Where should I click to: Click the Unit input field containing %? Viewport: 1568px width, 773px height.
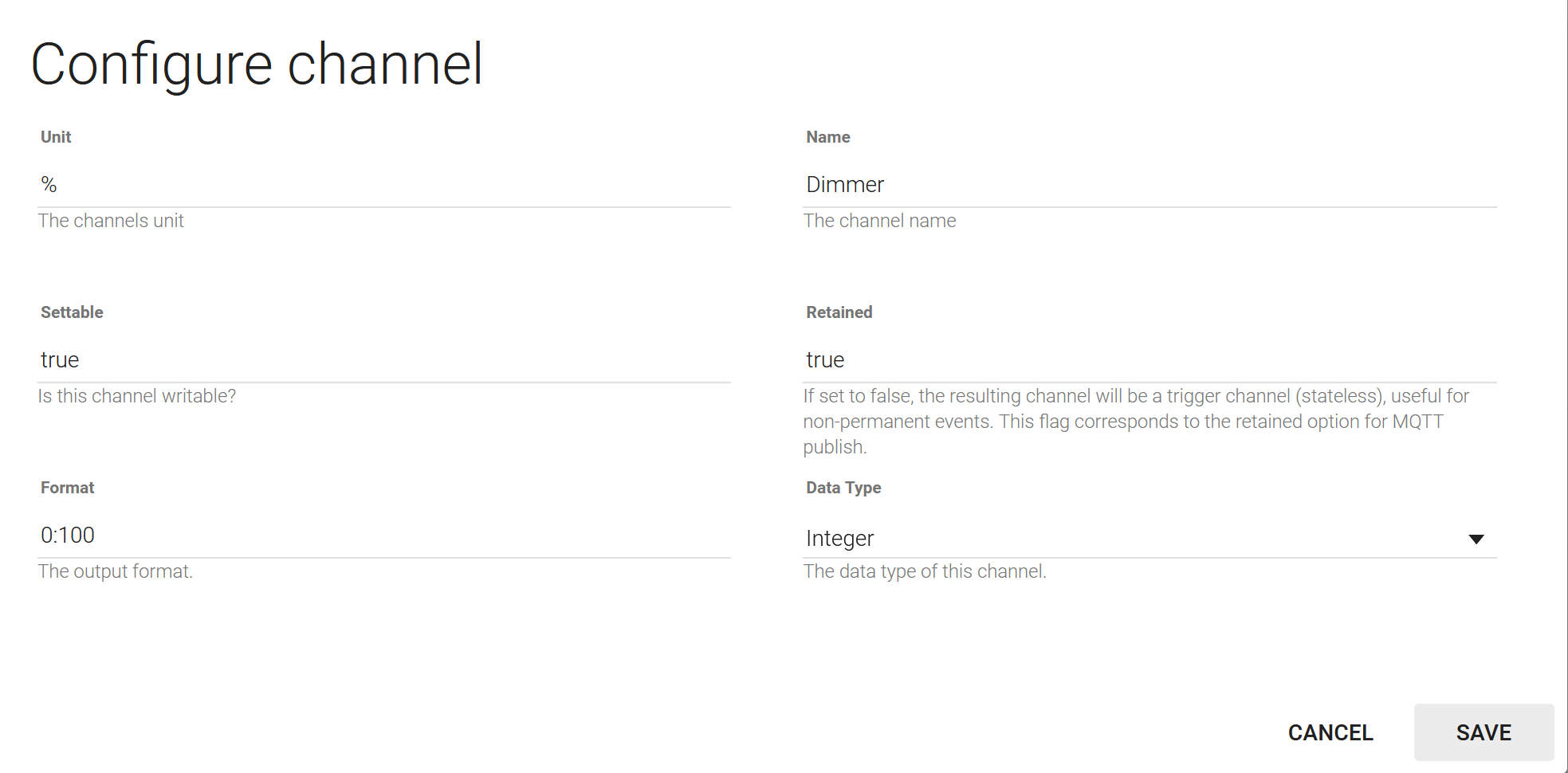383,185
